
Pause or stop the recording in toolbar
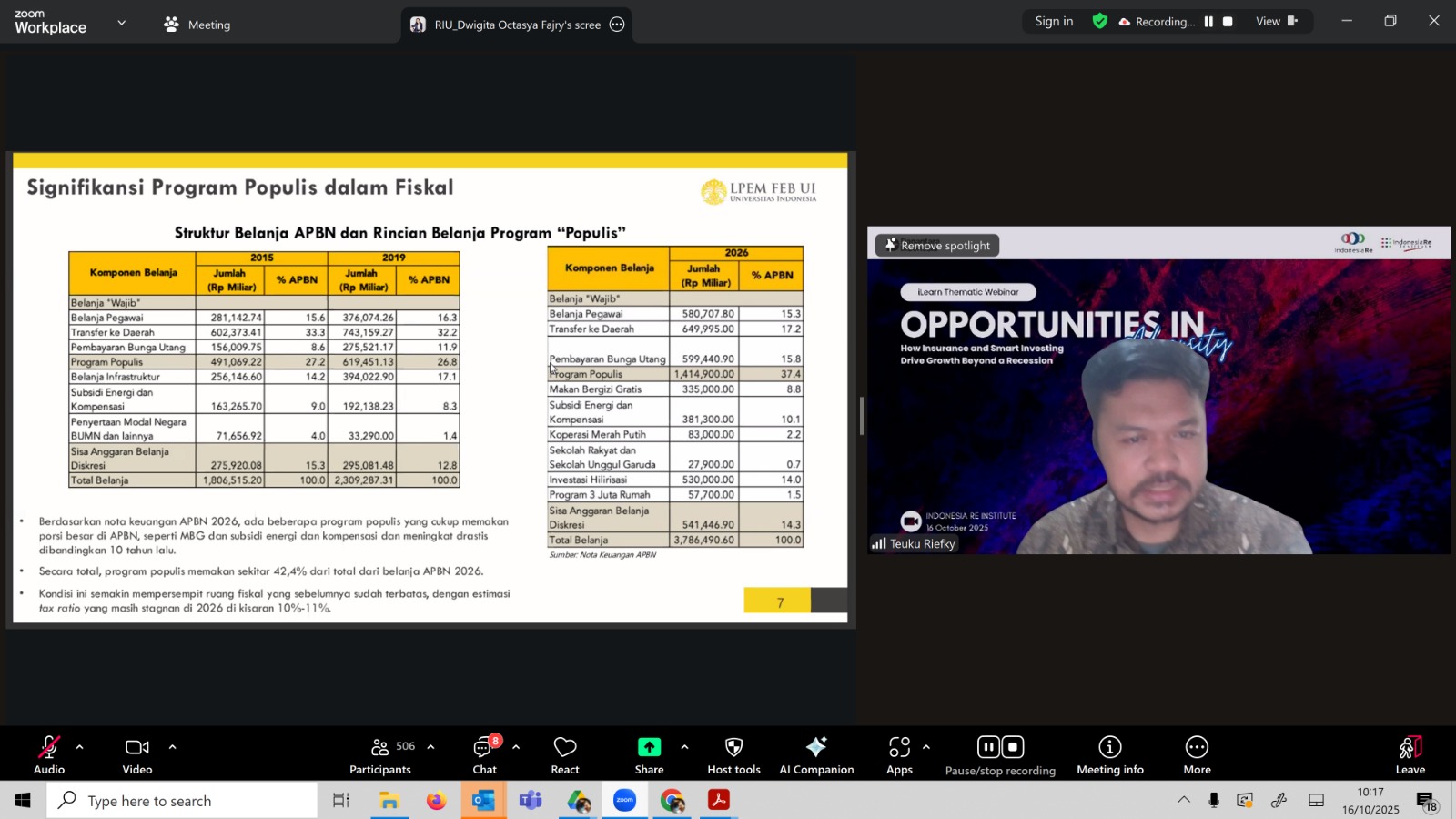(x=1000, y=755)
